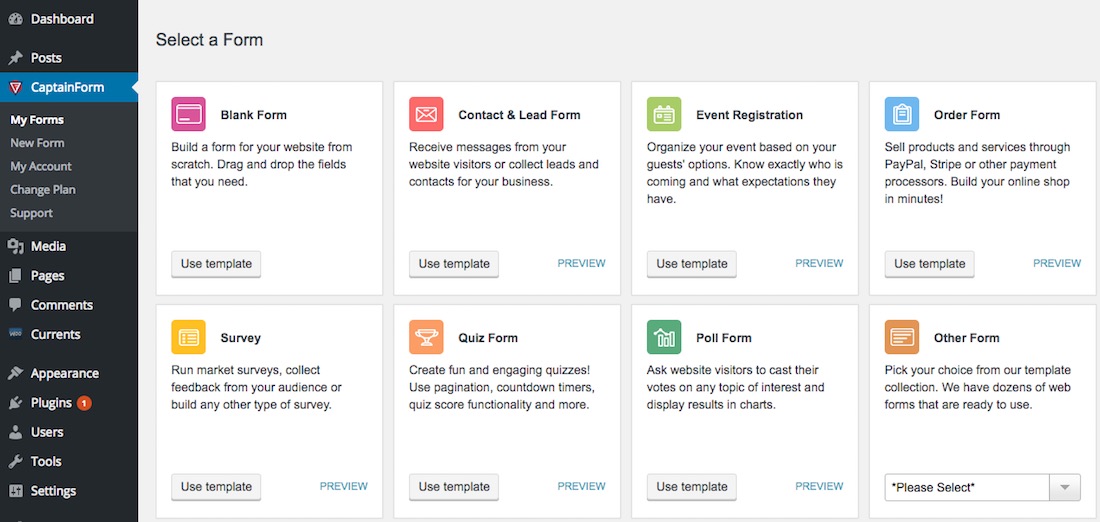Open My Account submenu item
Screen dimensions: 1100x522
tap(41, 166)
